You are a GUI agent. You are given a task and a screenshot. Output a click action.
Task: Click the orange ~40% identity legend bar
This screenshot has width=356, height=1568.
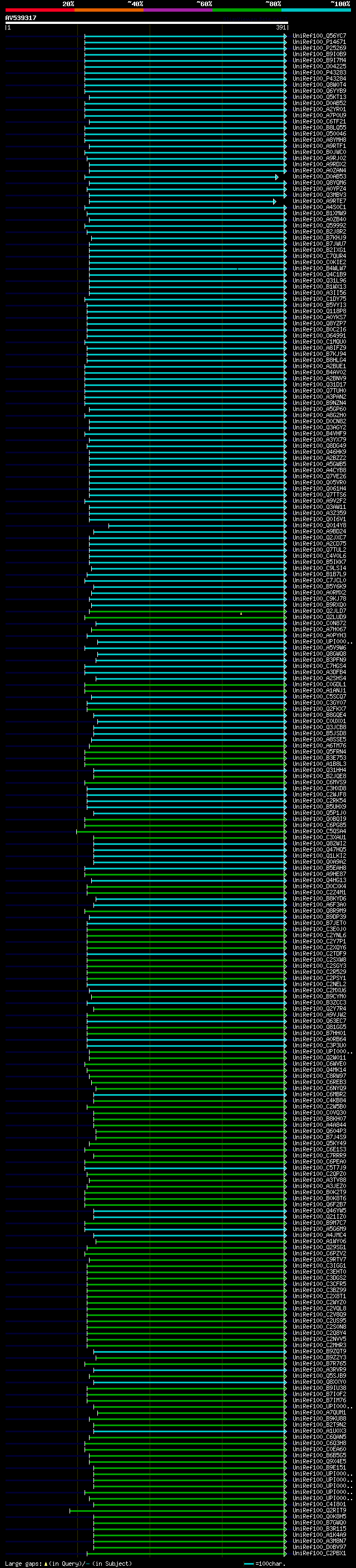[109, 11]
